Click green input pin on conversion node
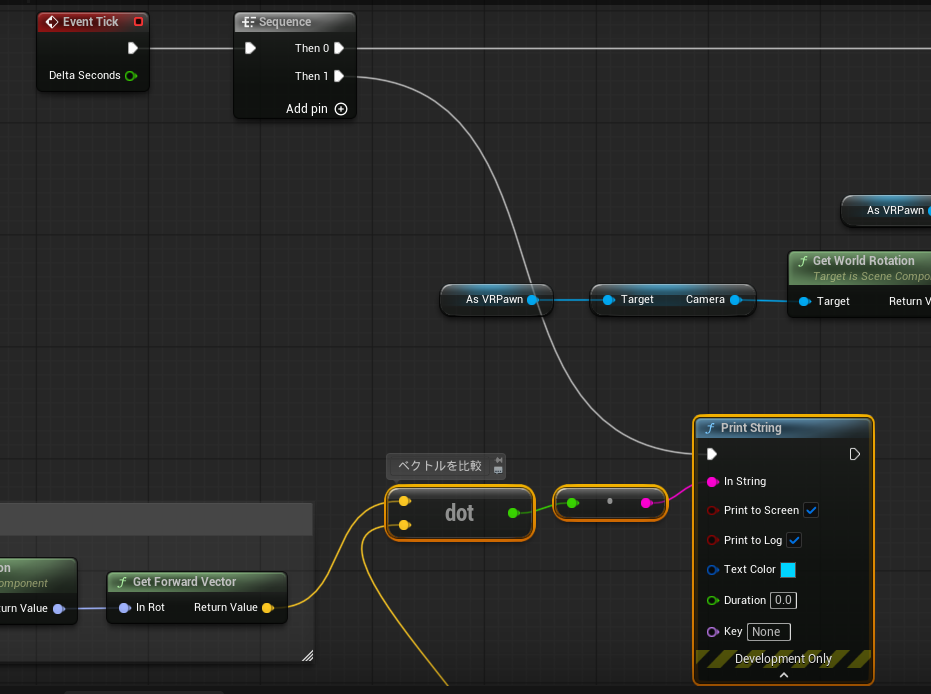Image resolution: width=931 pixels, height=694 pixels. pos(572,503)
